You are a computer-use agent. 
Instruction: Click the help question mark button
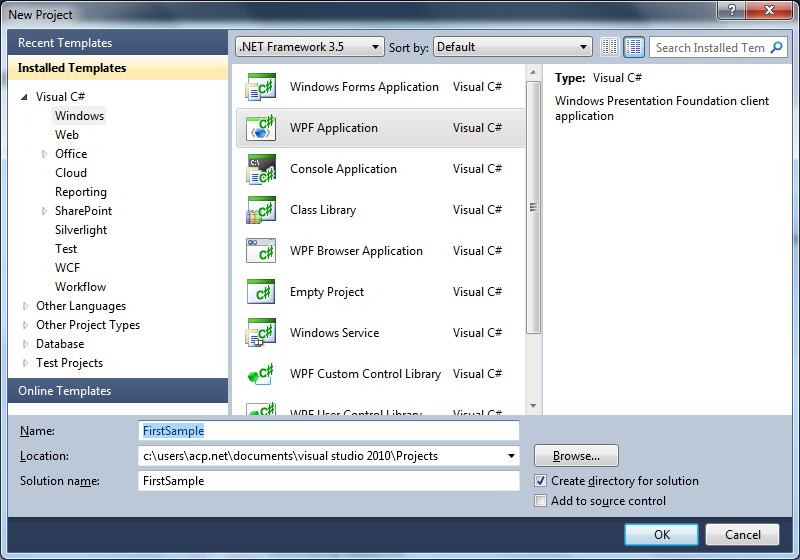[732, 10]
